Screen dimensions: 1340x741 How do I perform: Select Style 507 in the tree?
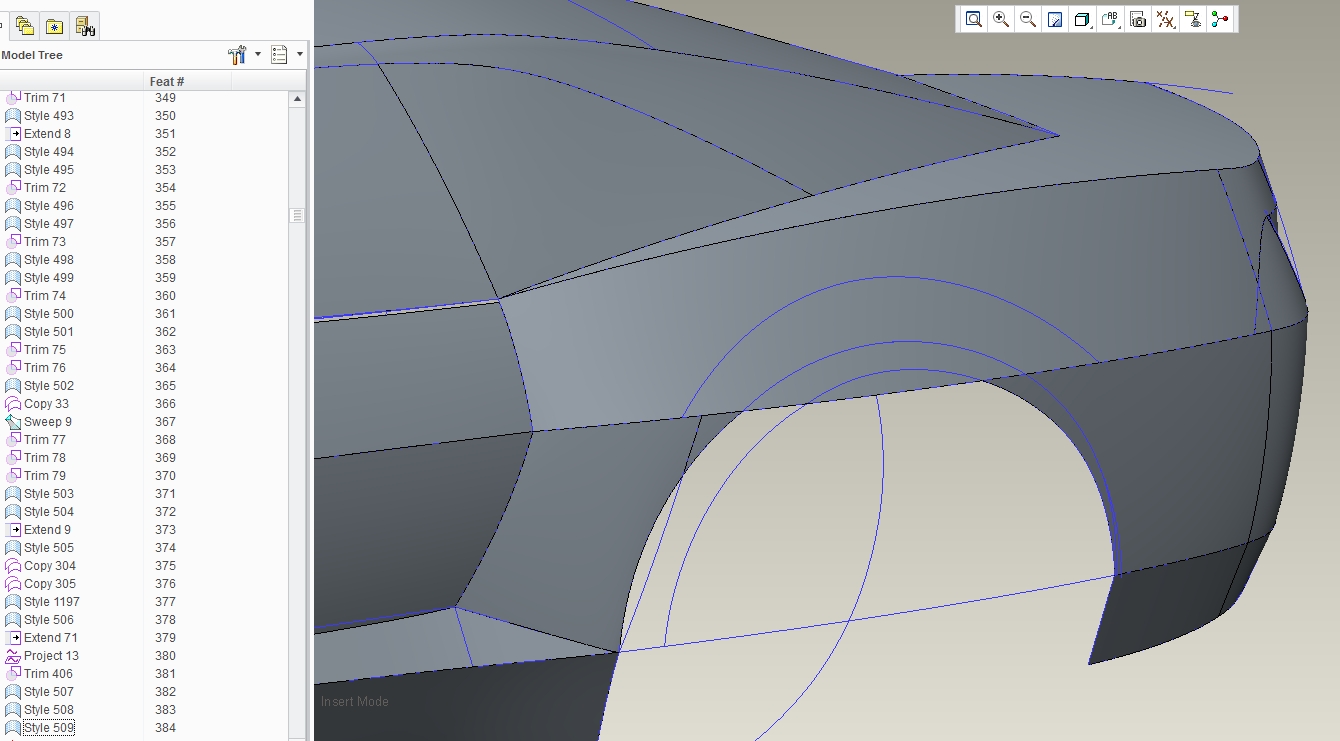click(x=49, y=692)
